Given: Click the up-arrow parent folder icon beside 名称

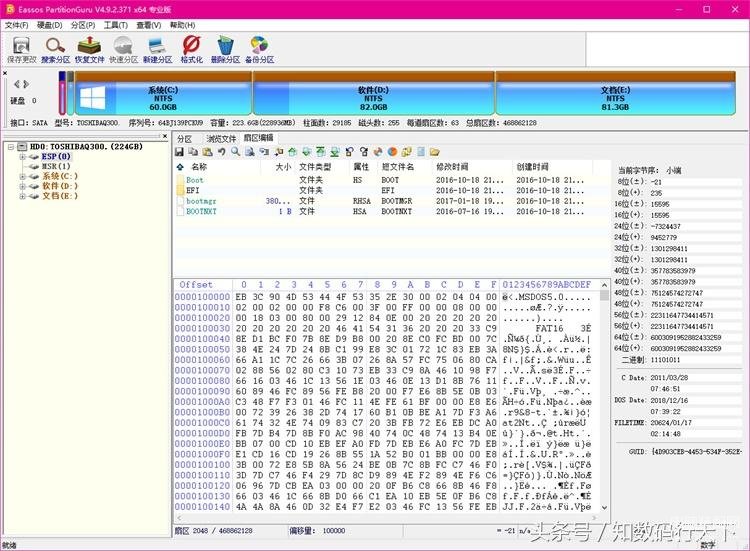Looking at the screenshot, I should pos(180,167).
